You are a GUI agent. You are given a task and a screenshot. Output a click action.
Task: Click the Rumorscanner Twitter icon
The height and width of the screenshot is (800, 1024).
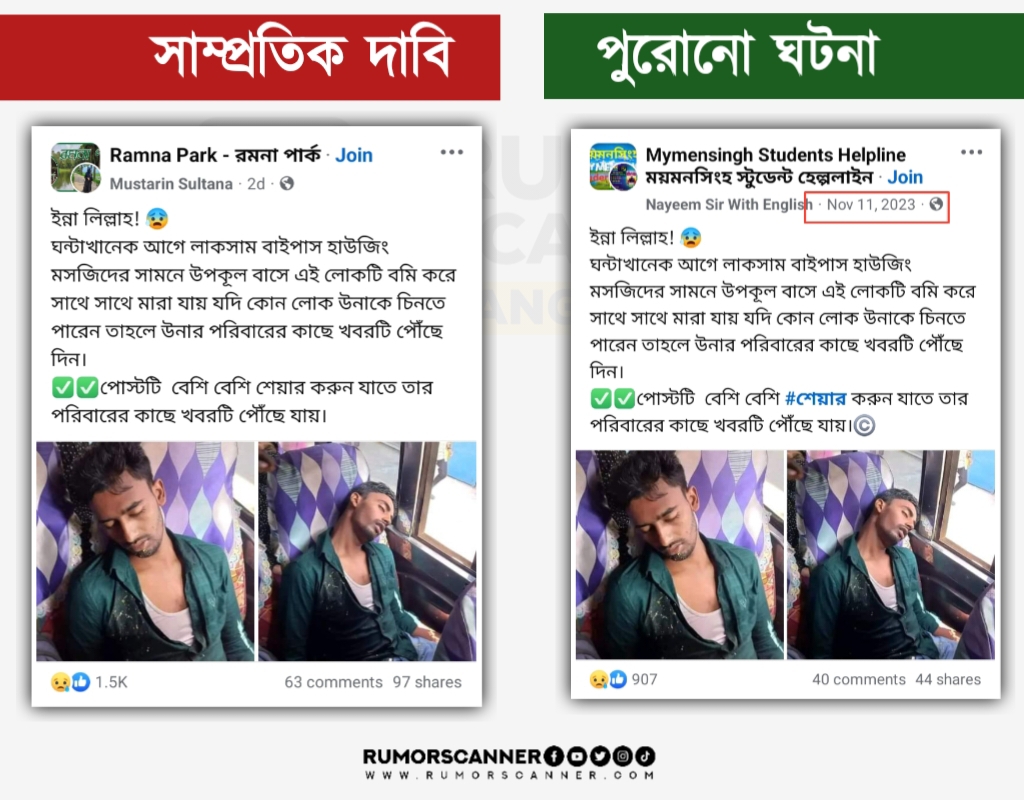pyautogui.click(x=600, y=756)
